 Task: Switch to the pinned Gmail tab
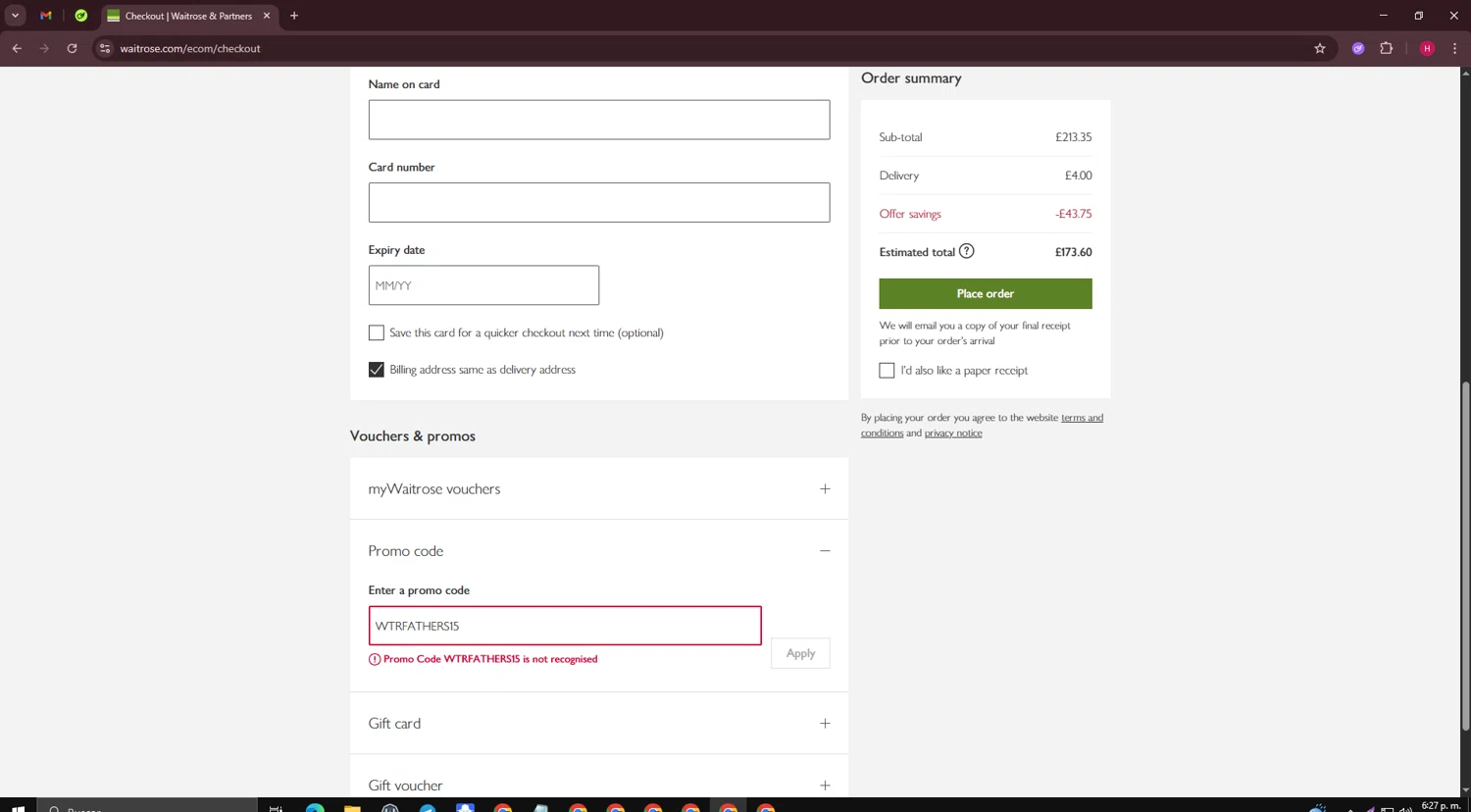tap(46, 16)
